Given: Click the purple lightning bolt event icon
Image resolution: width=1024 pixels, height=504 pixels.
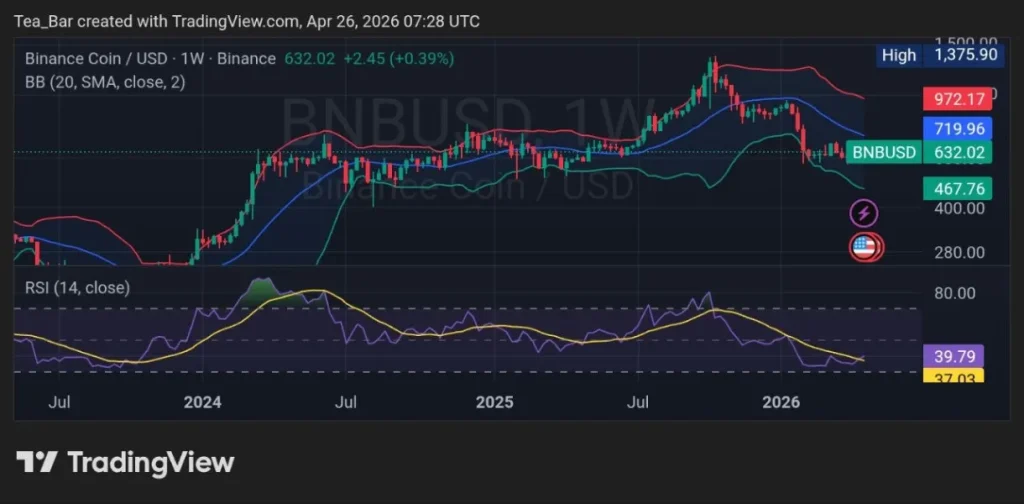Looking at the screenshot, I should pos(863,213).
